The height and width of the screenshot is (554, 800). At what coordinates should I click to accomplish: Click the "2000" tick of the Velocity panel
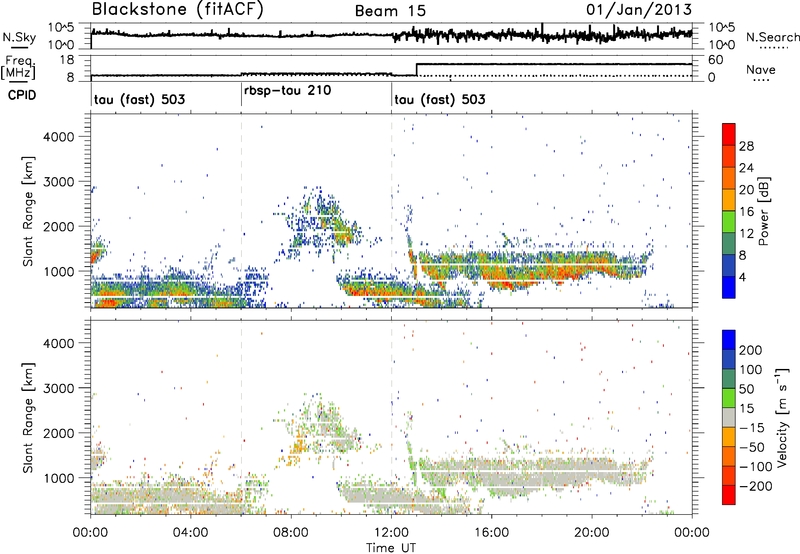click(x=58, y=433)
